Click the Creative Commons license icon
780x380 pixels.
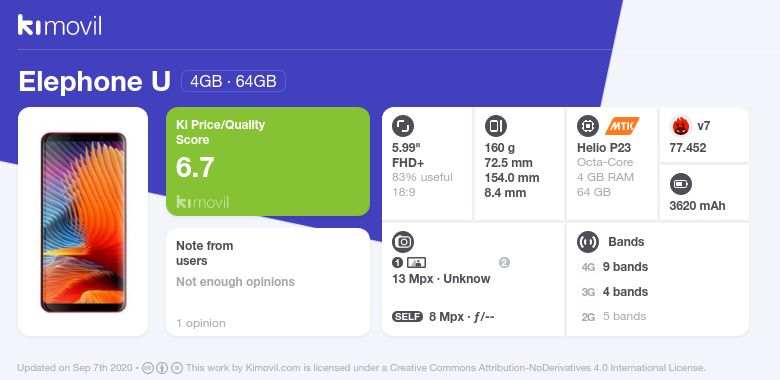tap(148, 368)
